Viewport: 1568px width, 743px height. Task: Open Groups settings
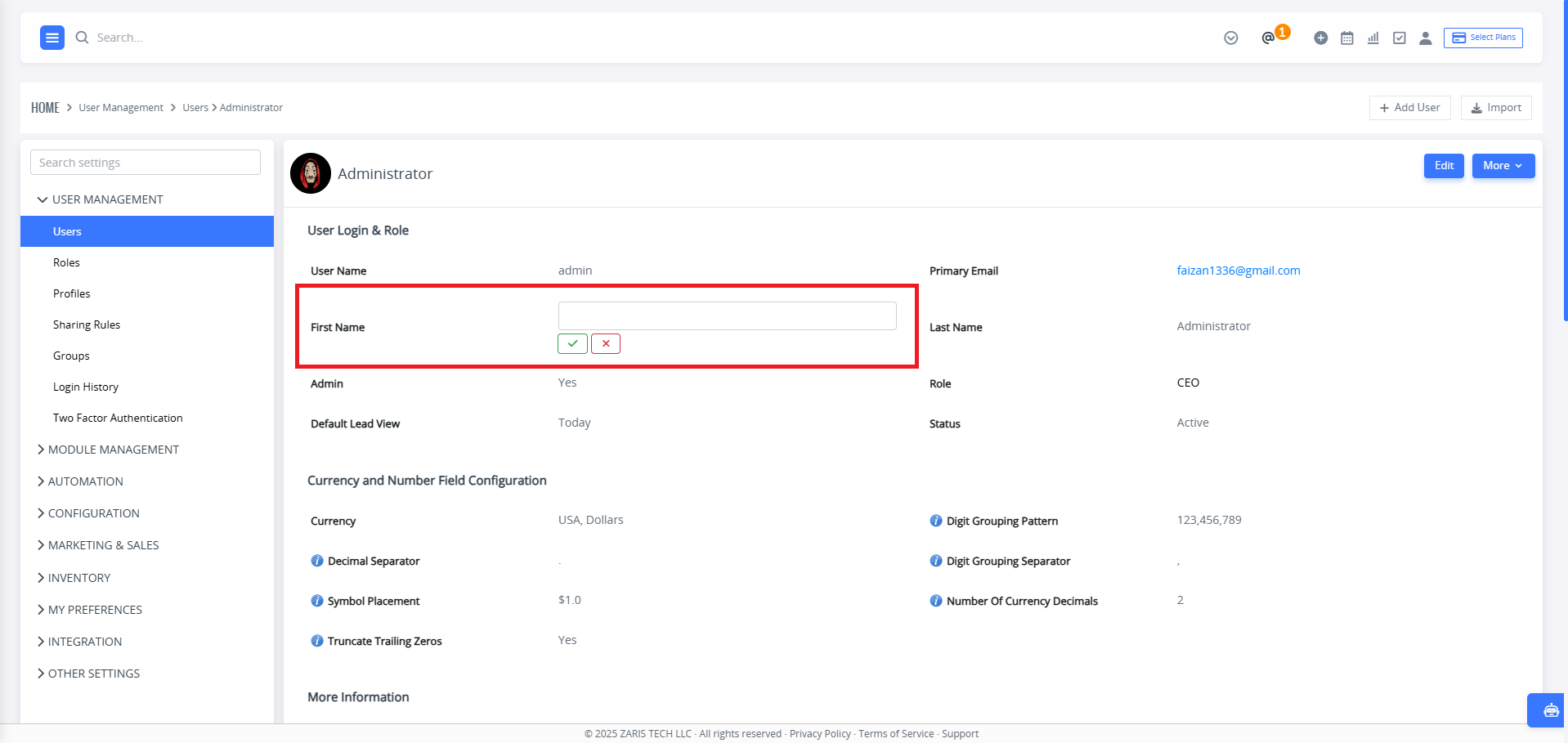point(71,356)
